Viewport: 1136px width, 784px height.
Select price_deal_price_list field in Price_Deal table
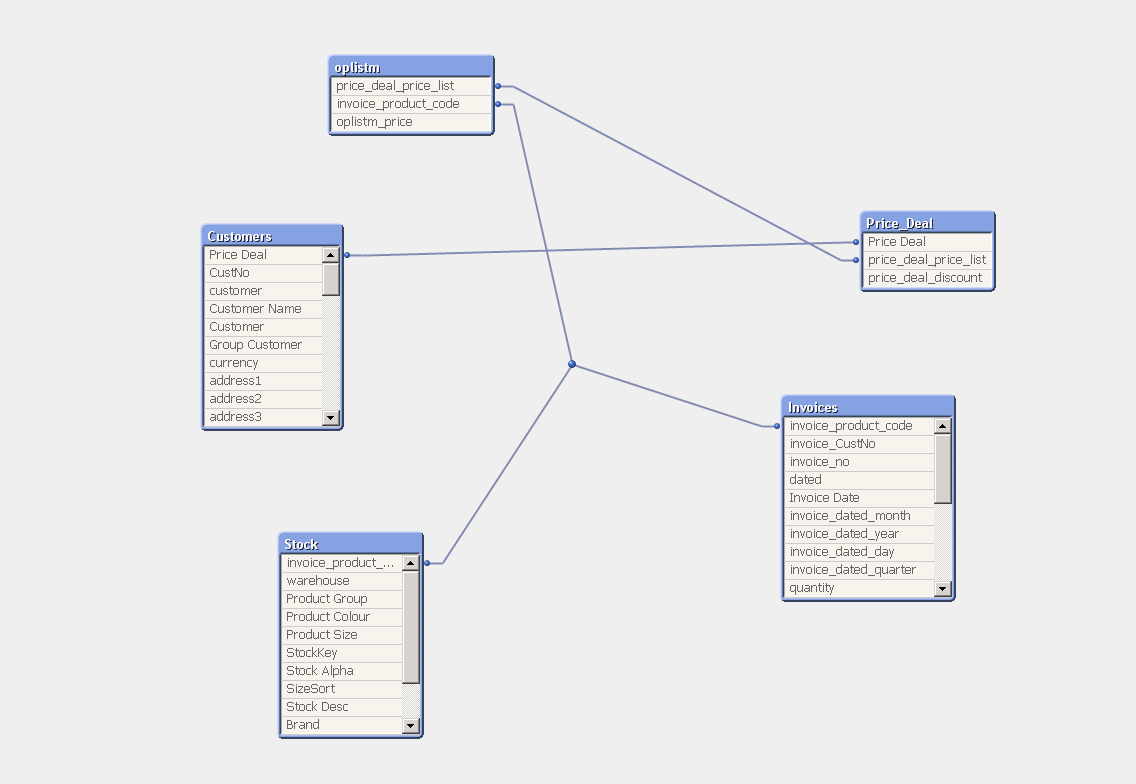coord(927,259)
